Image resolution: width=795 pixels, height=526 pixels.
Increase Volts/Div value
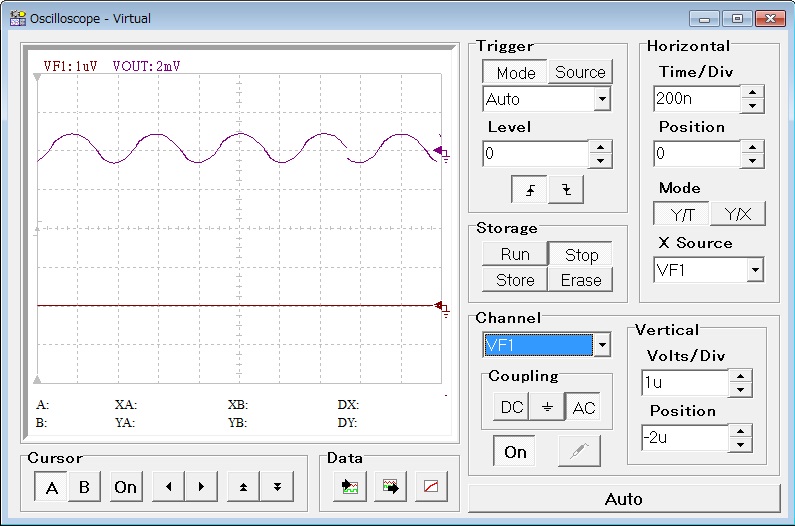(x=741, y=376)
